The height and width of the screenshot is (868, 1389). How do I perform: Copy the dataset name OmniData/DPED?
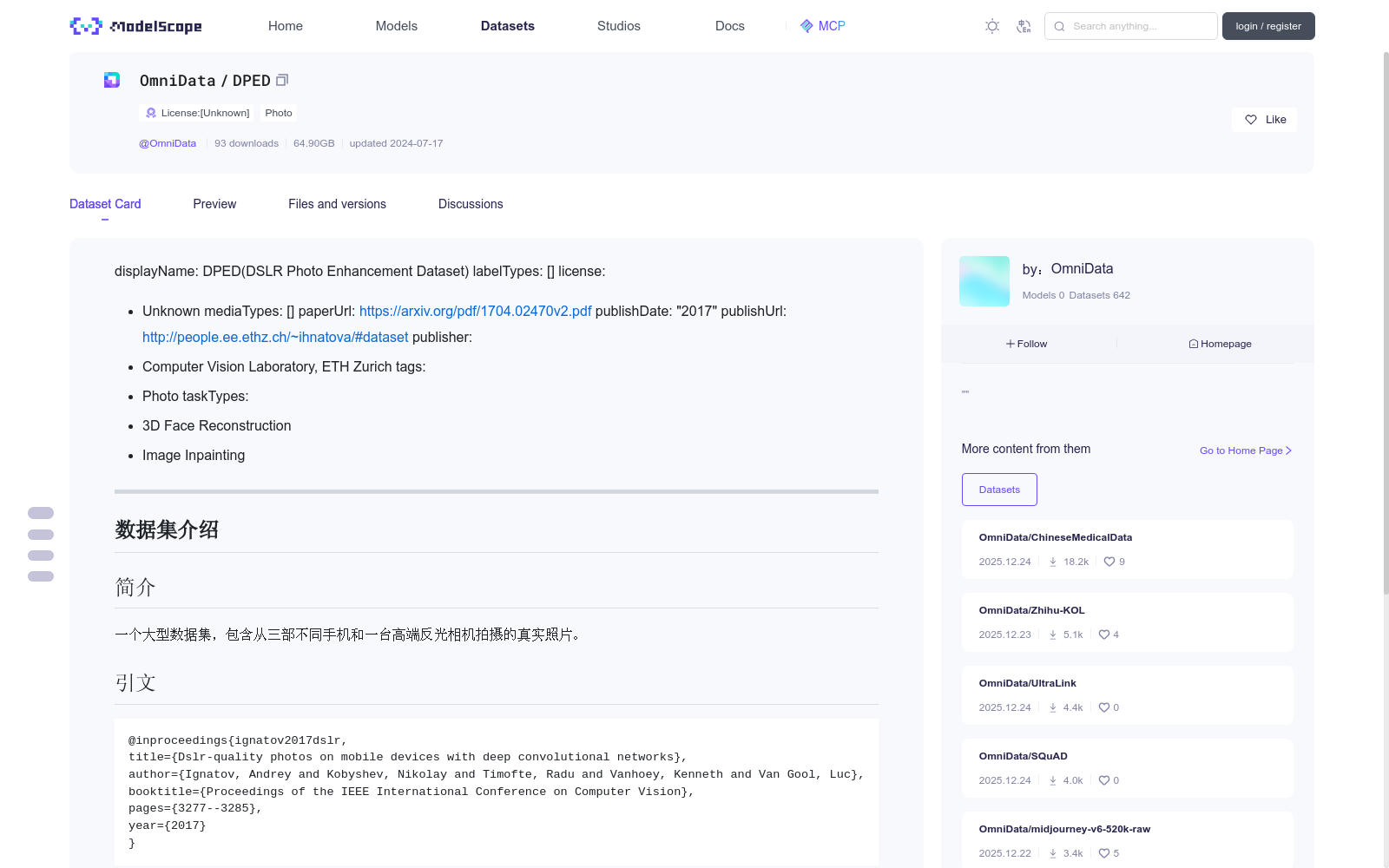pos(282,80)
